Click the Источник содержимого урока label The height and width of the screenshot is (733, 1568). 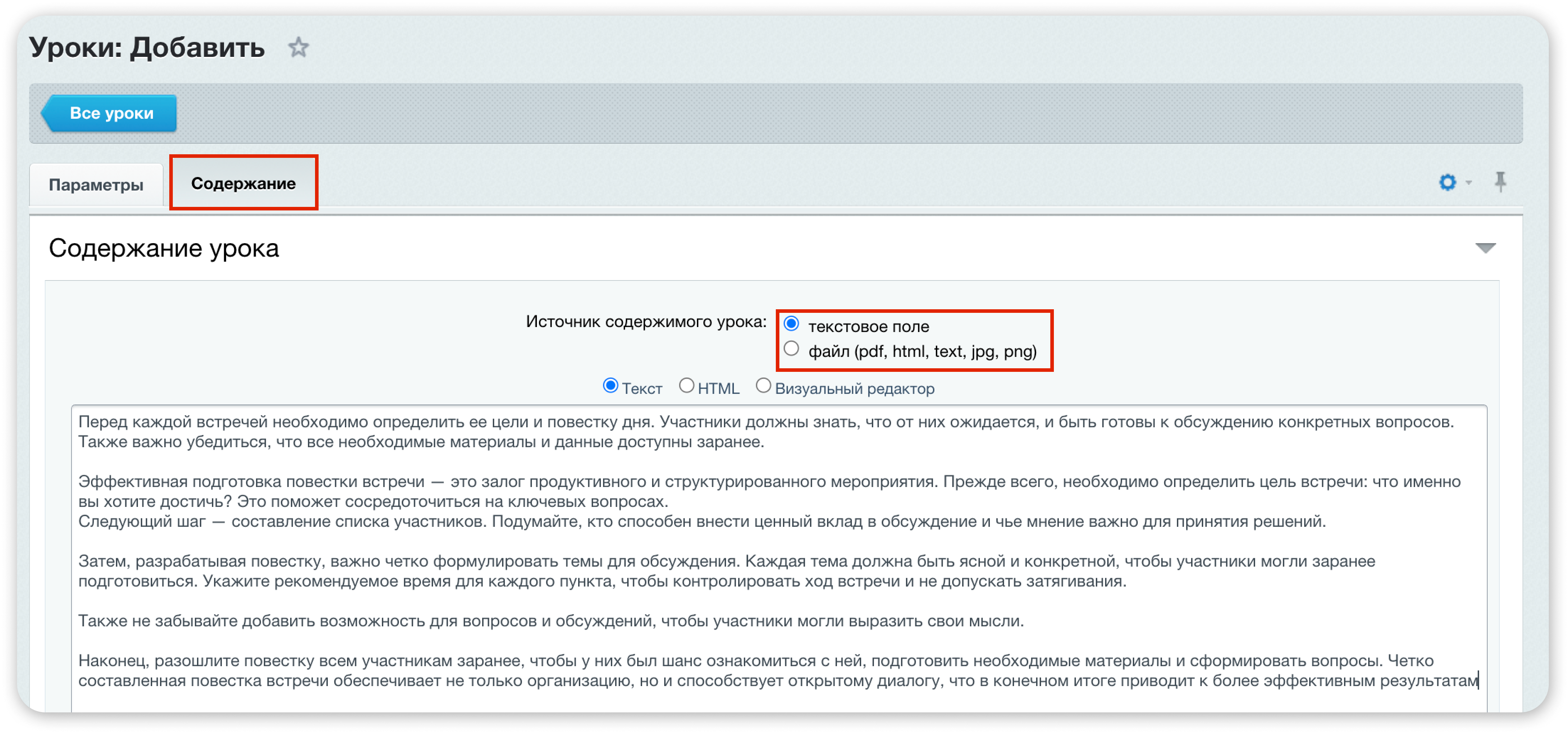(x=646, y=322)
